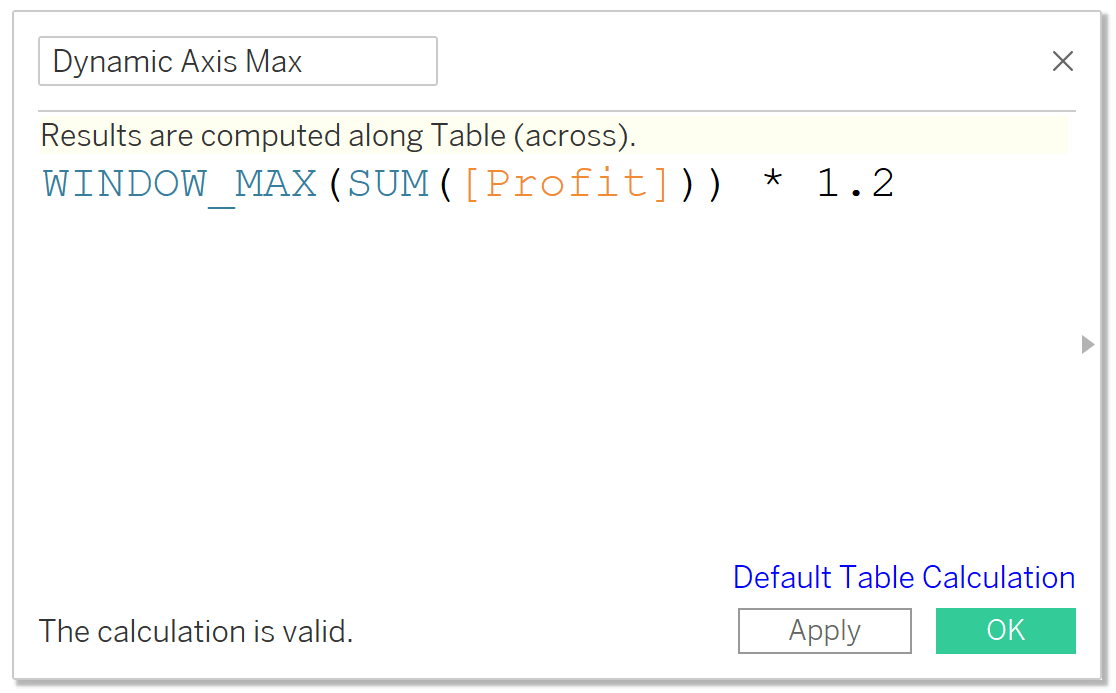Image resolution: width=1116 pixels, height=693 pixels.
Task: Click blank space right of name field
Action: (x=740, y=61)
